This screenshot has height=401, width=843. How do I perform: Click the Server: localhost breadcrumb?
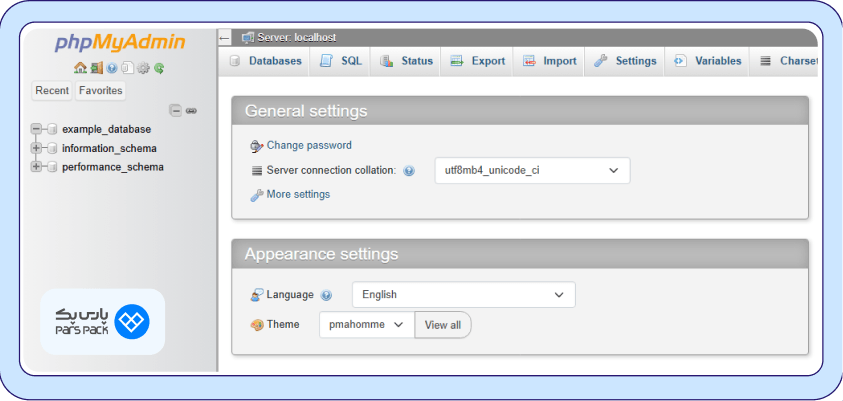297,38
